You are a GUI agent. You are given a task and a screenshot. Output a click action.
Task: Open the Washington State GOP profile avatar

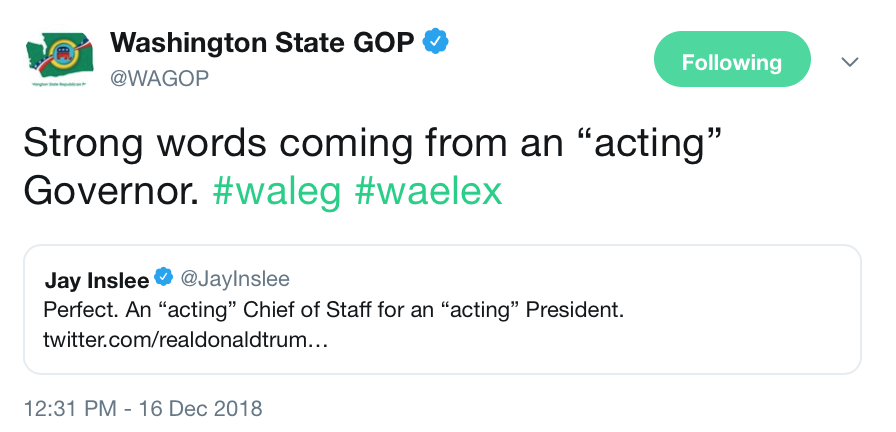click(59, 59)
